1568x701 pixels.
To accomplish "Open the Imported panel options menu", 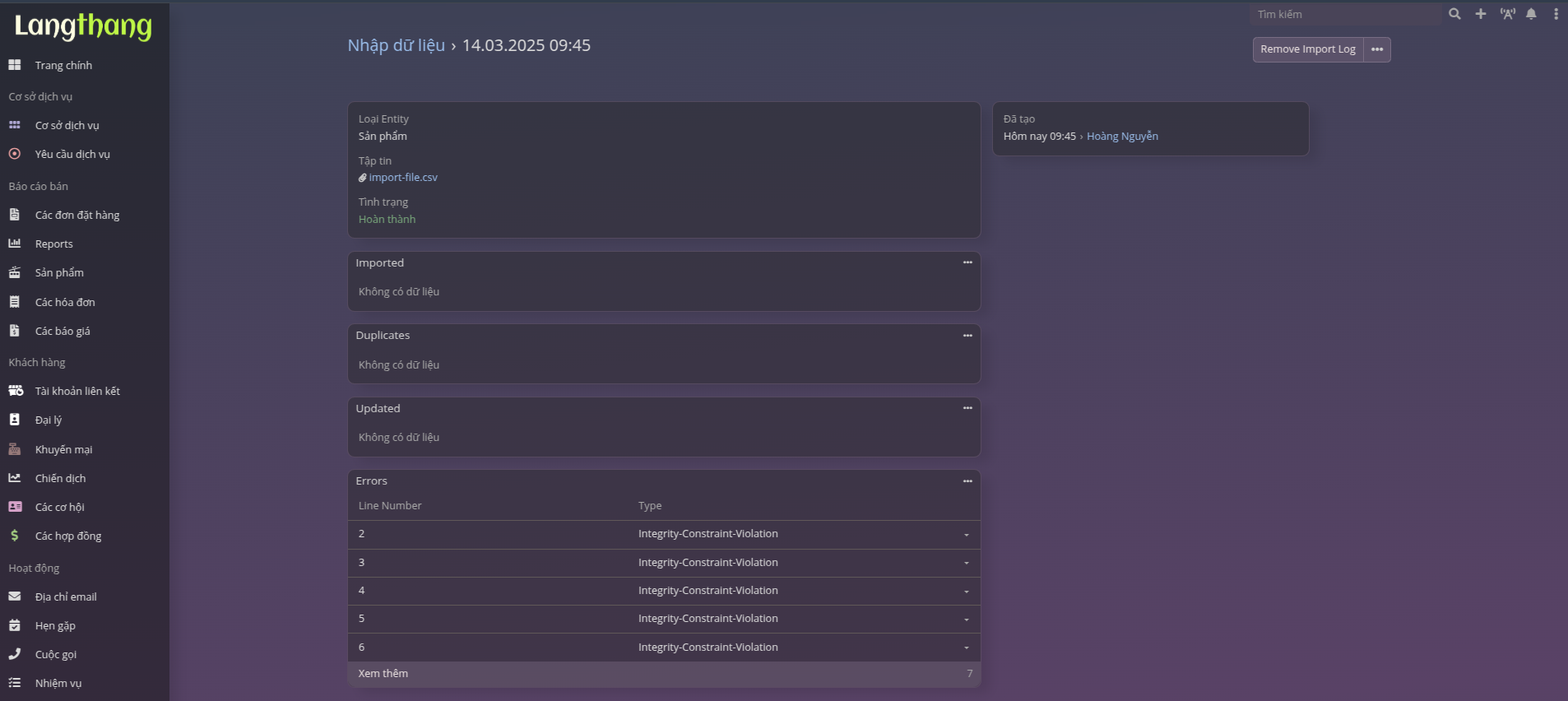I will [x=967, y=263].
